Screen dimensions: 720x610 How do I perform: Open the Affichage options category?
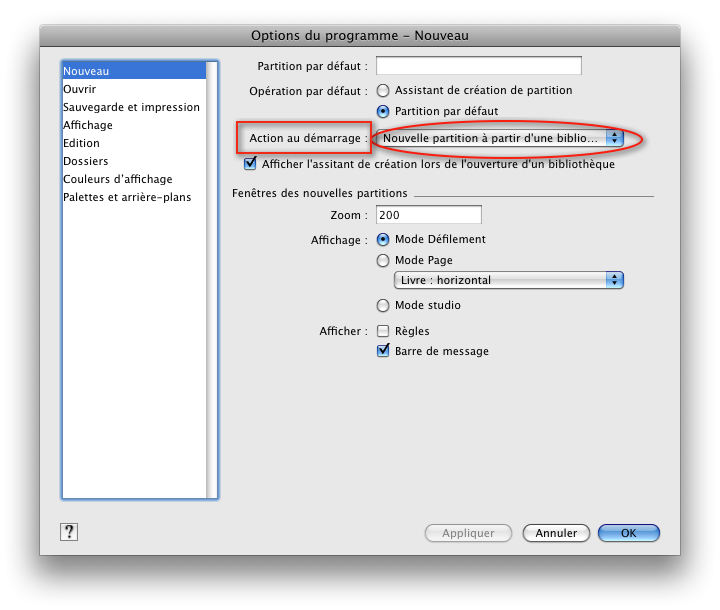pyautogui.click(x=88, y=125)
